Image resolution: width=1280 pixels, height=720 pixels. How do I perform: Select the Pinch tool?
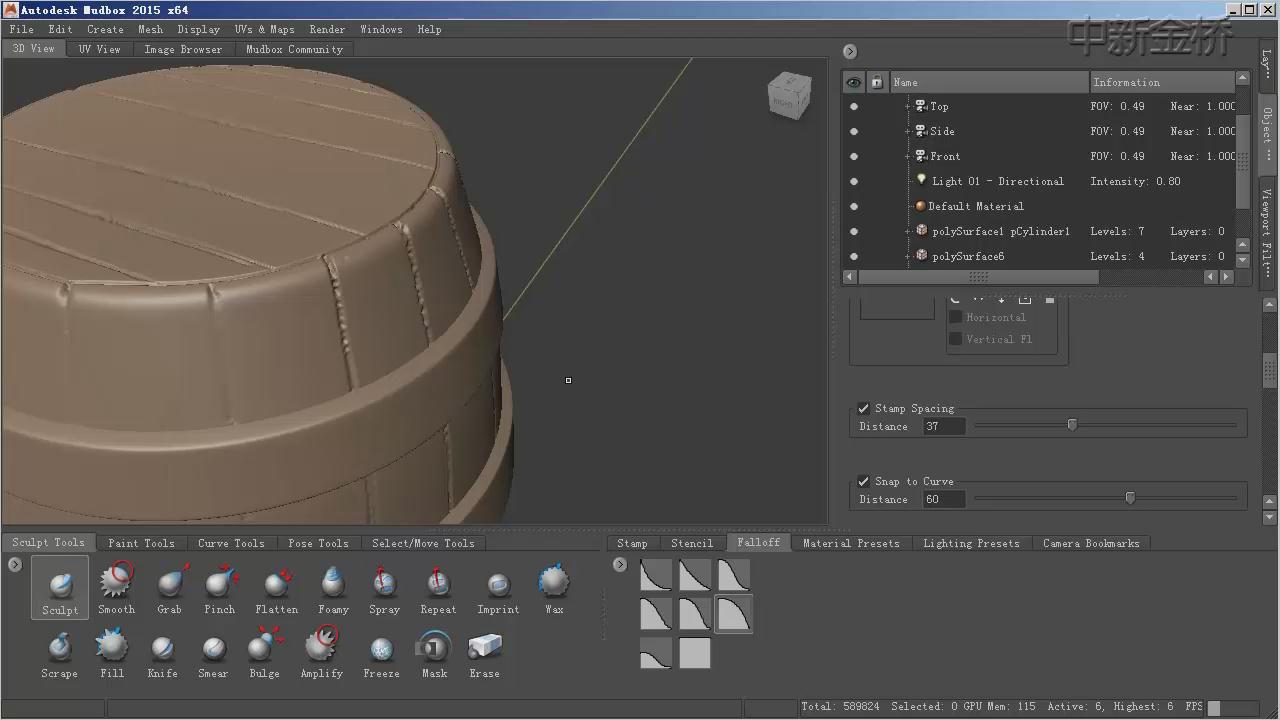(220, 588)
